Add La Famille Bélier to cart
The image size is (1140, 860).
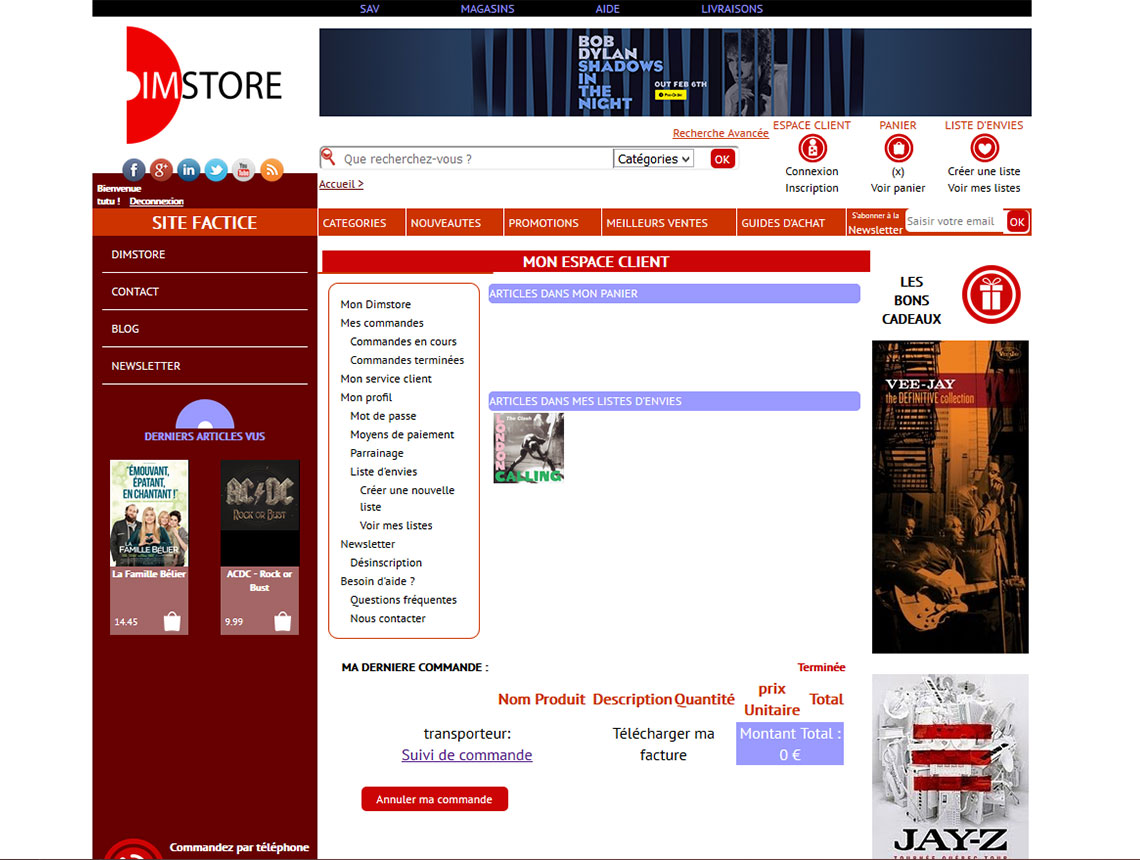(172, 622)
